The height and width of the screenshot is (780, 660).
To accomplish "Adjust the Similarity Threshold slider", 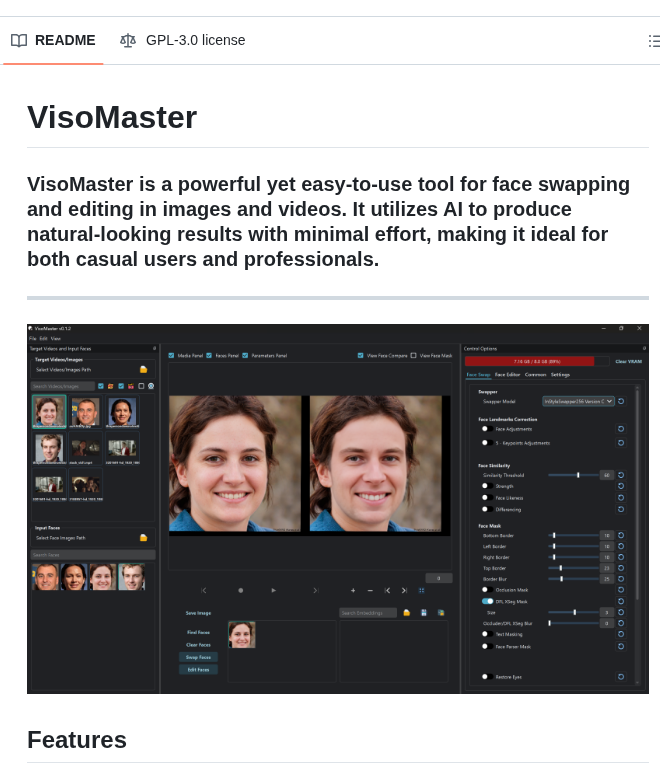I will coord(573,475).
